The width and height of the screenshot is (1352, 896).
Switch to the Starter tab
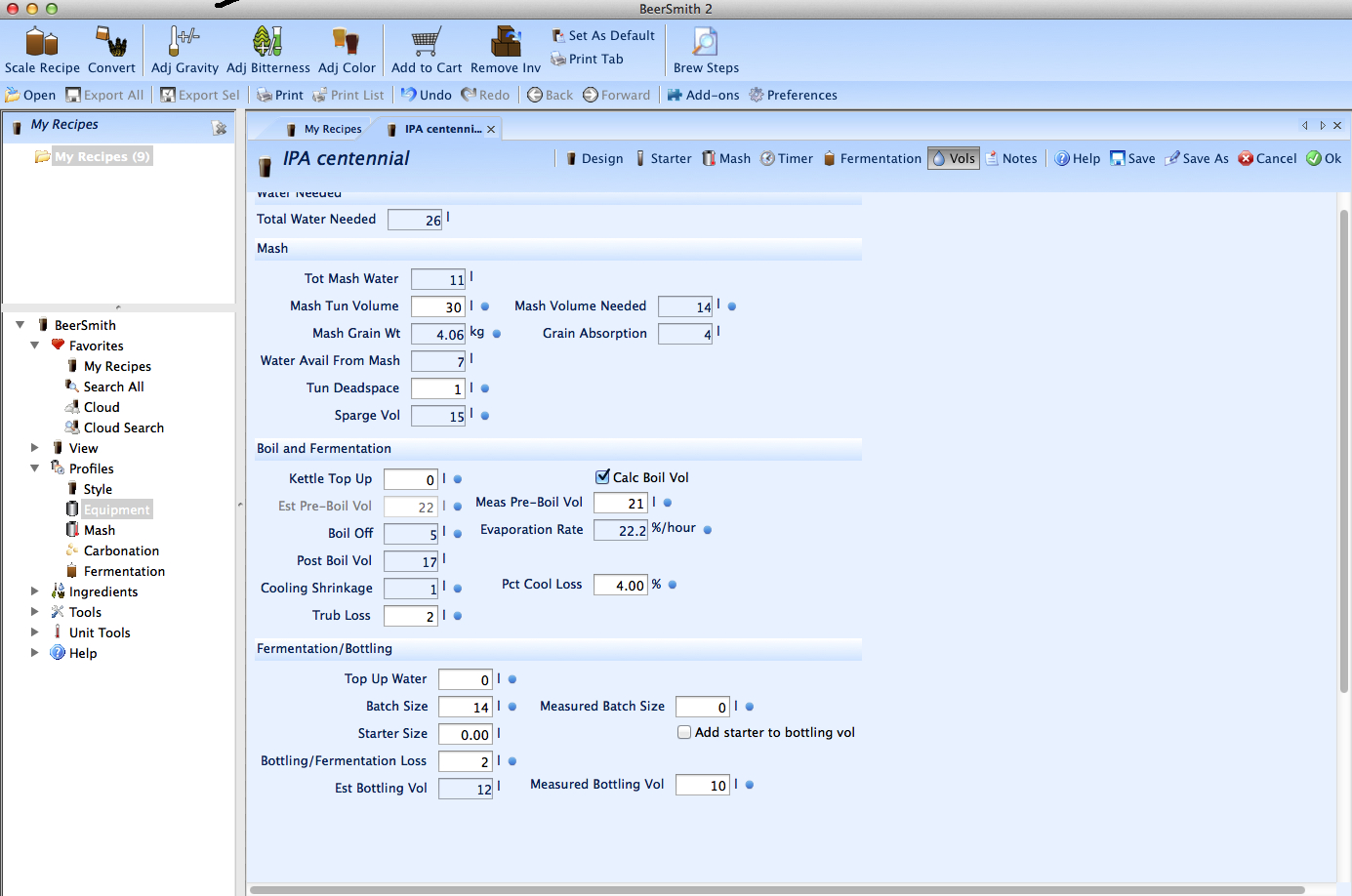pos(663,158)
